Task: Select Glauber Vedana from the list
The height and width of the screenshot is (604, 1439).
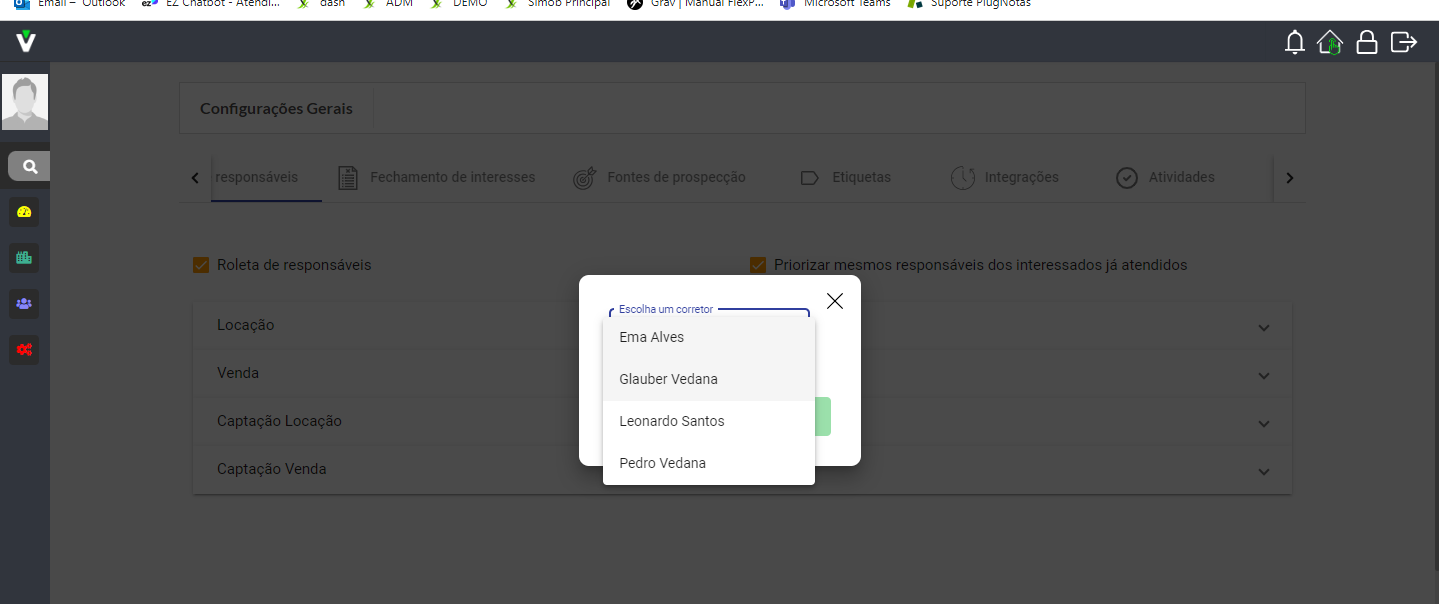Action: [x=709, y=380]
